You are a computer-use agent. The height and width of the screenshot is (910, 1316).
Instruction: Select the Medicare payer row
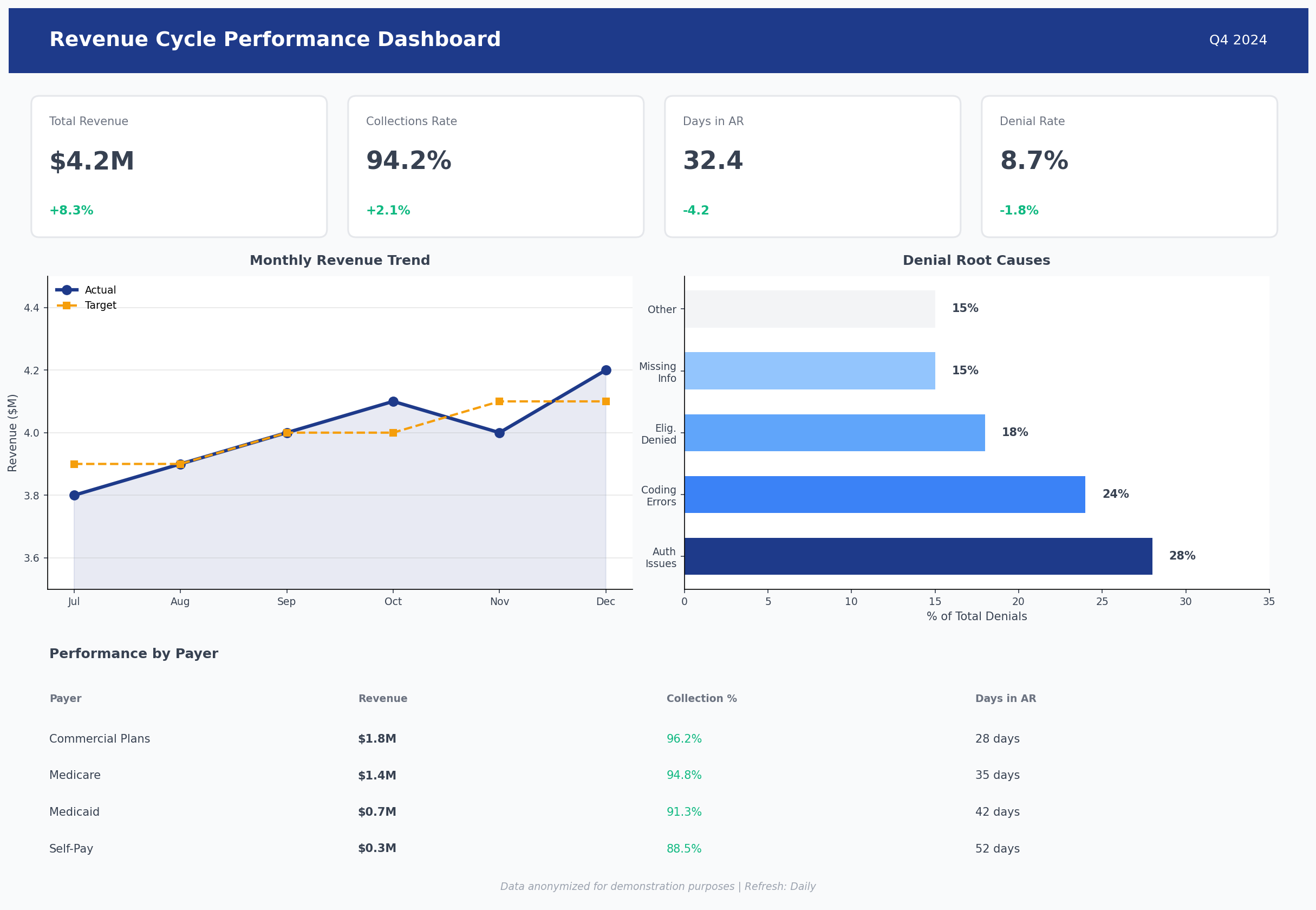coord(75,775)
